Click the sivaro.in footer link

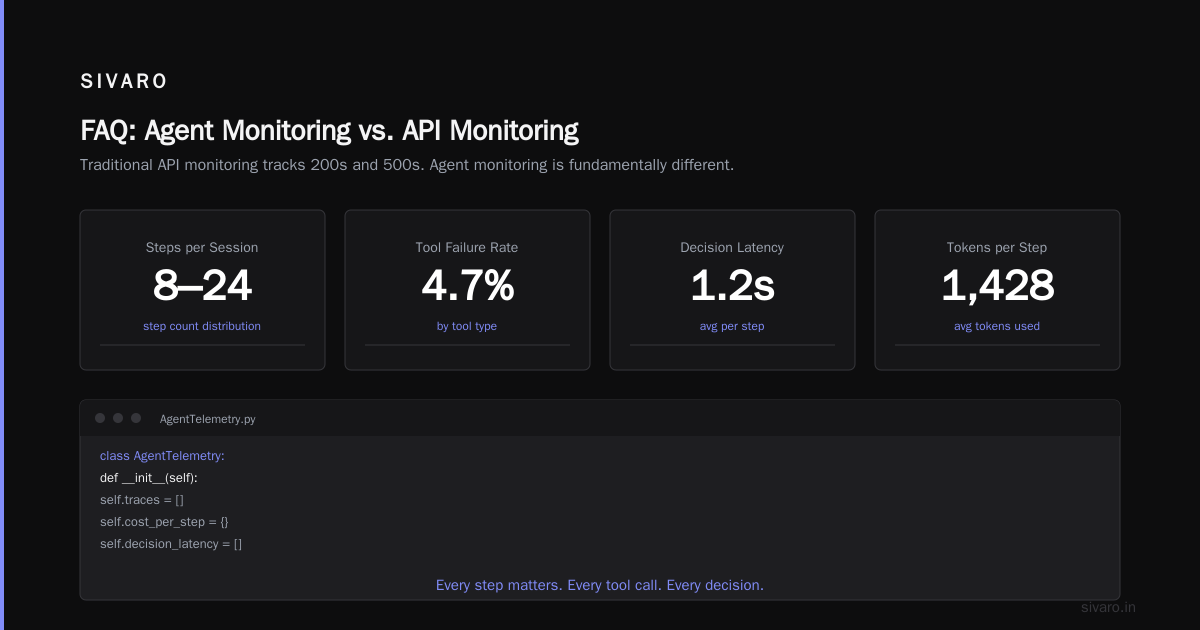click(x=1109, y=607)
